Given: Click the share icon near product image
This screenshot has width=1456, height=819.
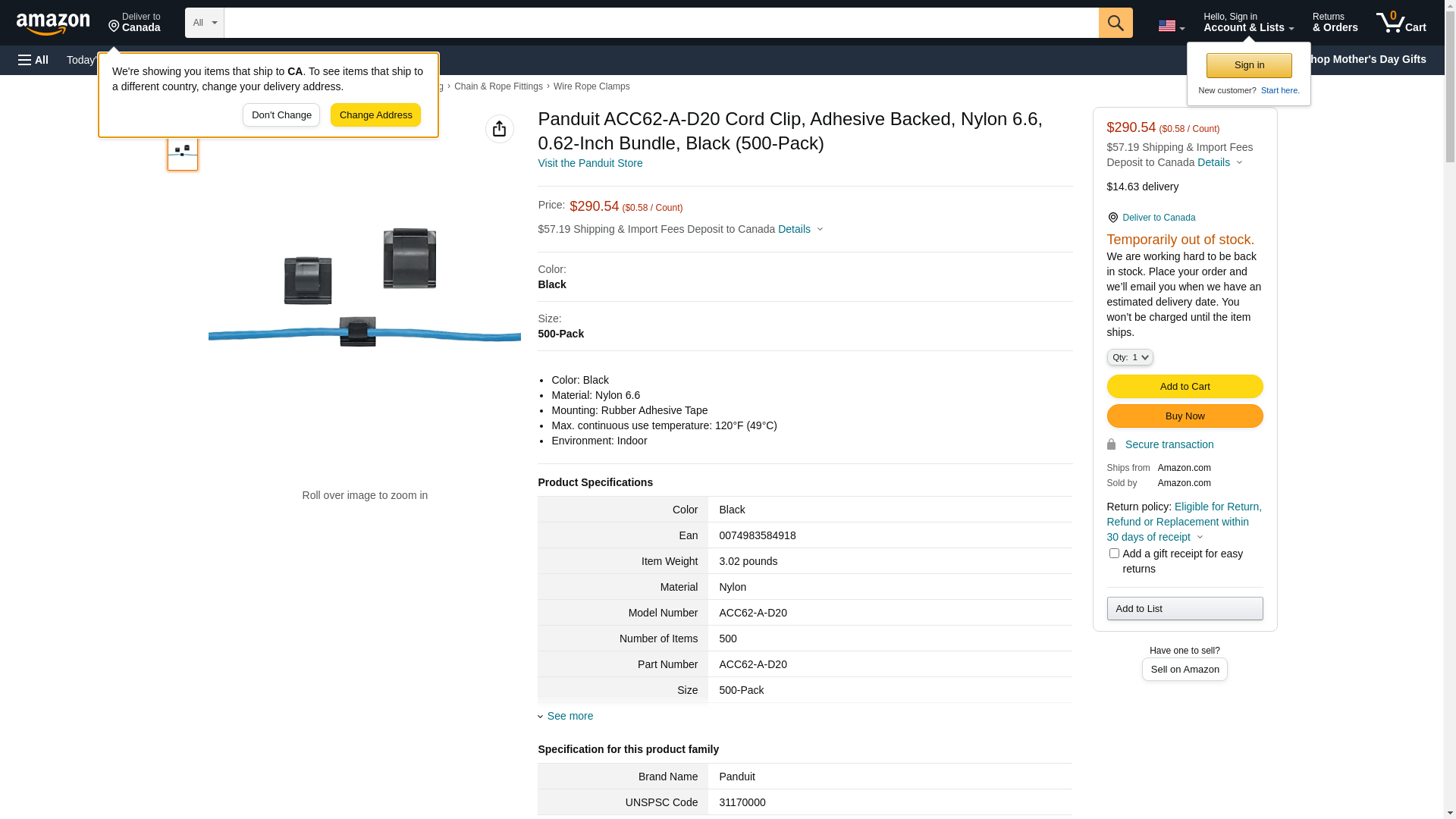Looking at the screenshot, I should (499, 129).
